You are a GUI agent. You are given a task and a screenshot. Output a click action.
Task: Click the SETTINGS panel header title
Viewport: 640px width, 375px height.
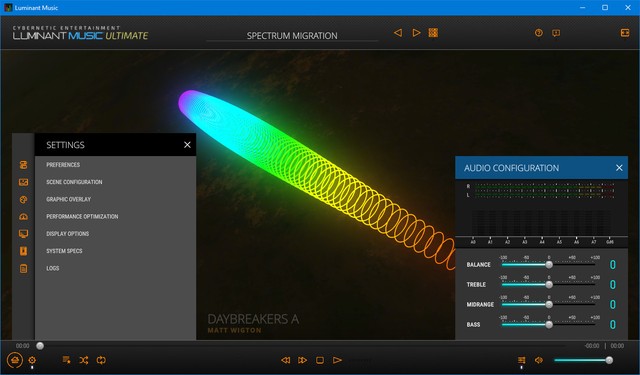pos(65,145)
